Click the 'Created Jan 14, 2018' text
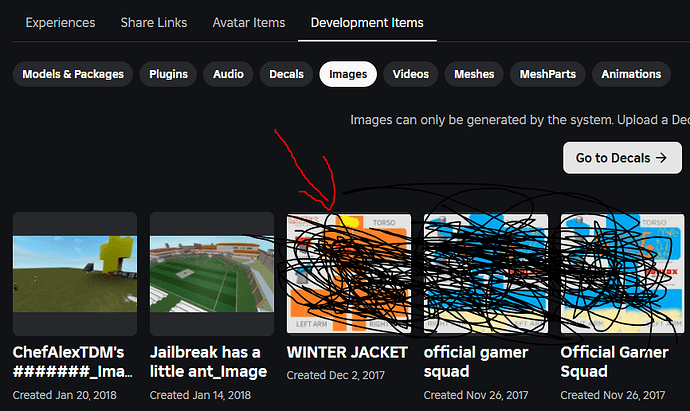This screenshot has width=690, height=411. point(200,395)
